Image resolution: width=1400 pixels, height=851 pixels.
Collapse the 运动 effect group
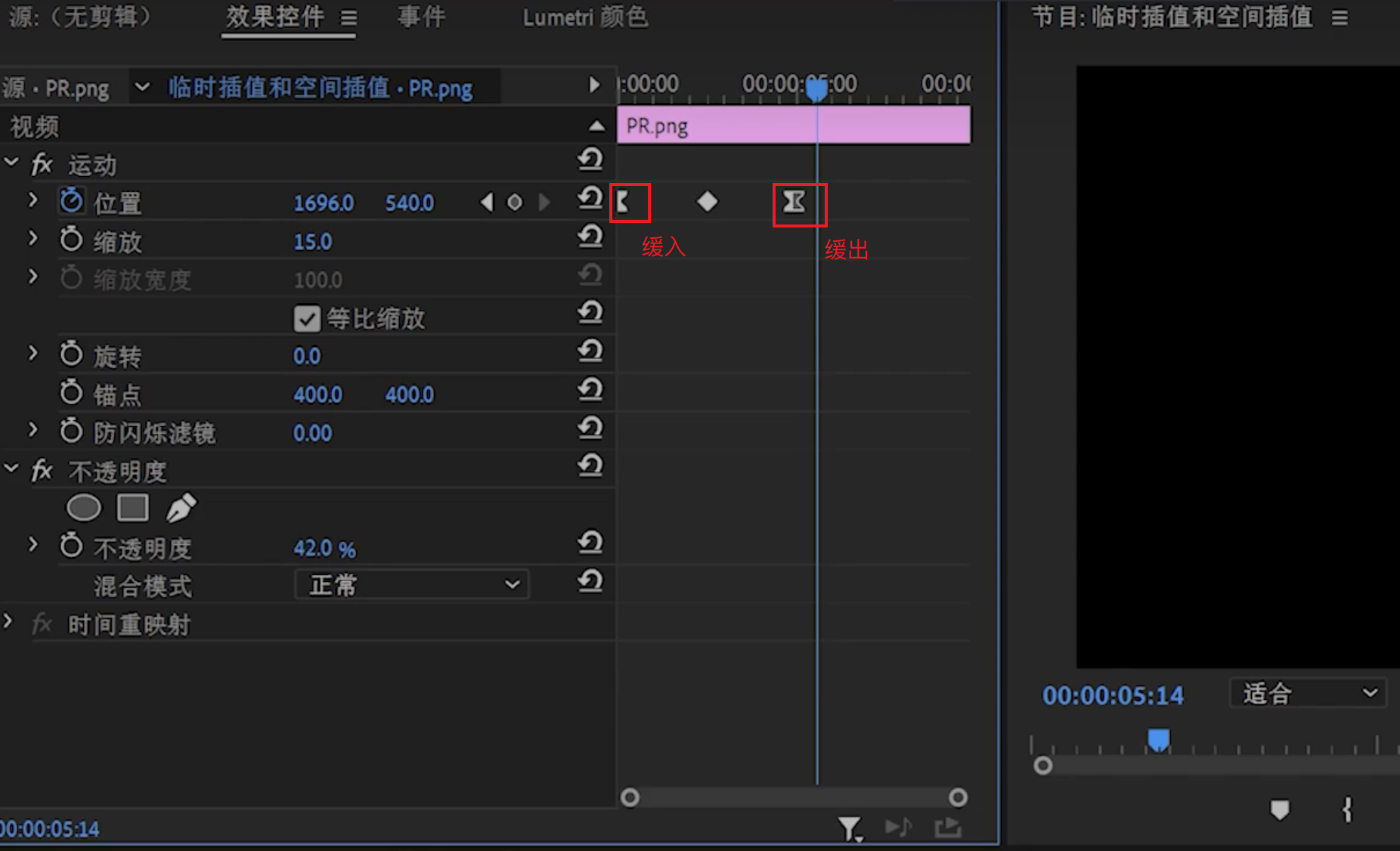click(x=11, y=162)
